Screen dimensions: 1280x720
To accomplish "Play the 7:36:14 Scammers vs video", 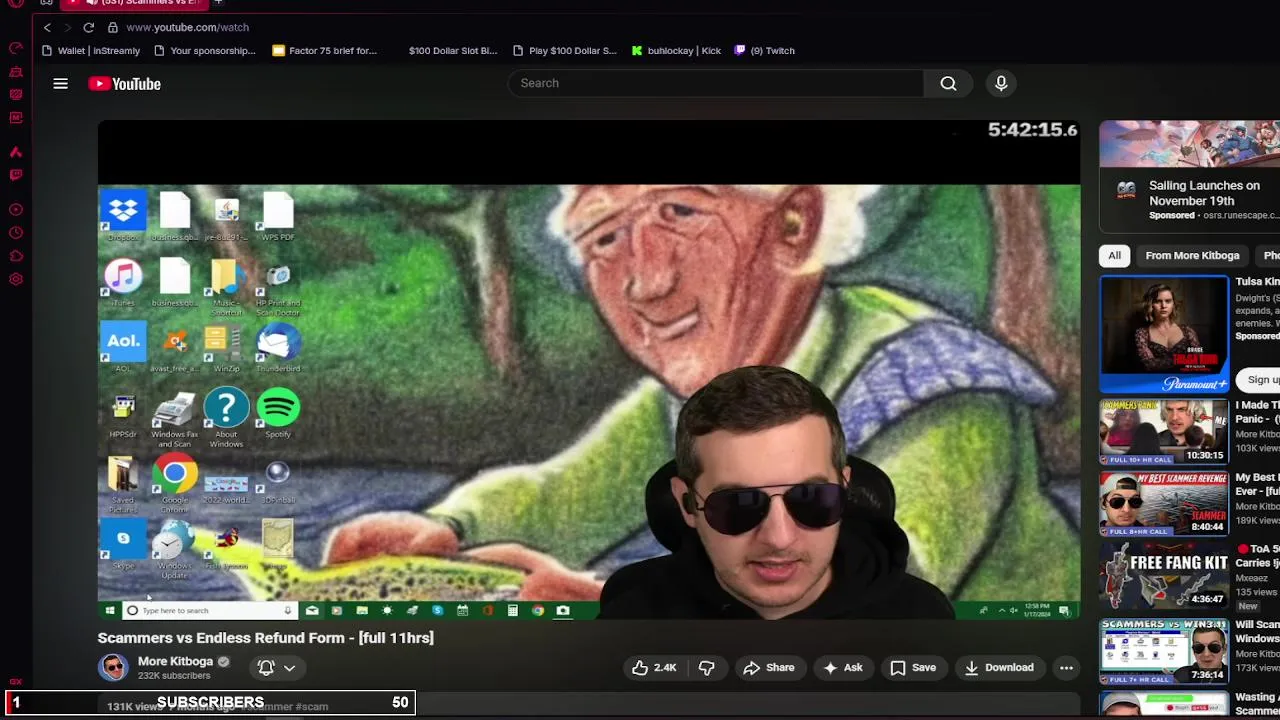I will tap(1164, 651).
